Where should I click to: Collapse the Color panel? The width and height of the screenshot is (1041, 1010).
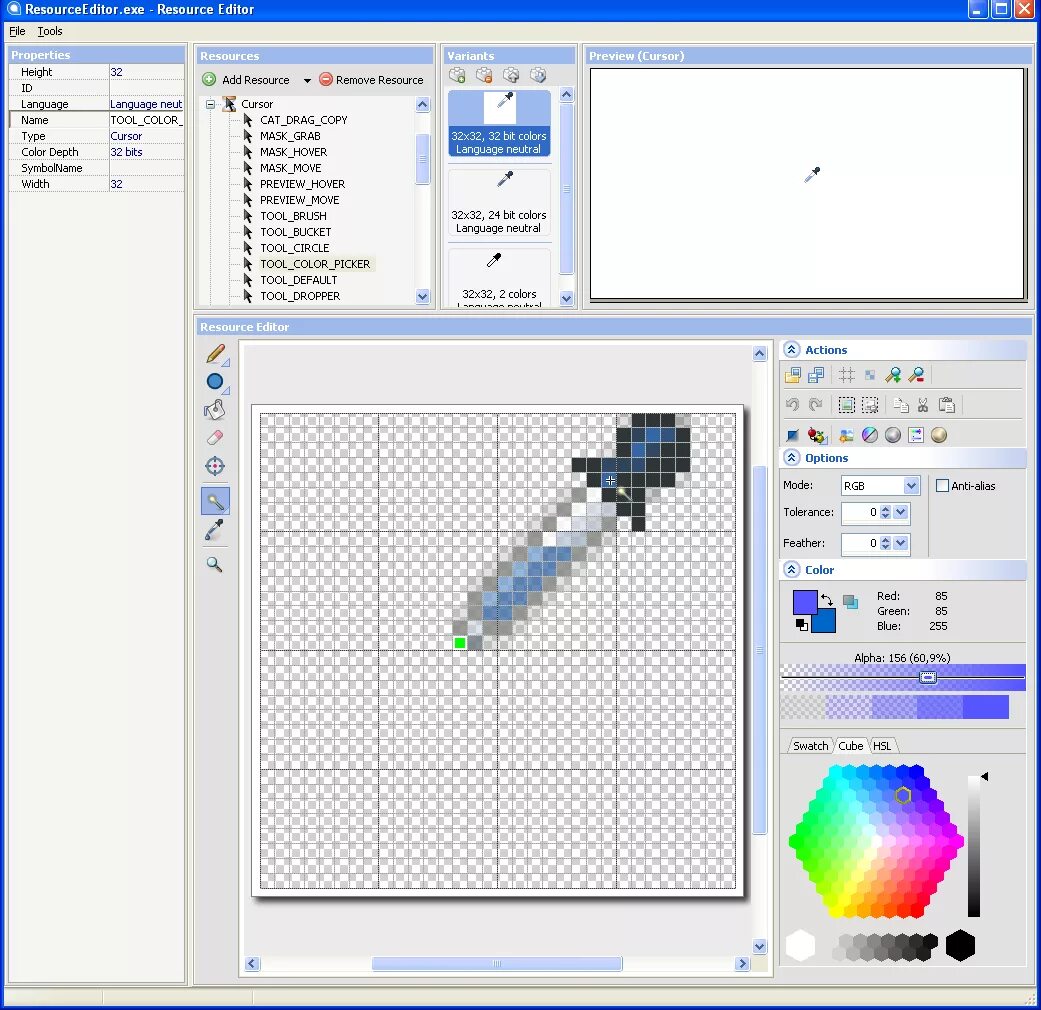point(790,569)
